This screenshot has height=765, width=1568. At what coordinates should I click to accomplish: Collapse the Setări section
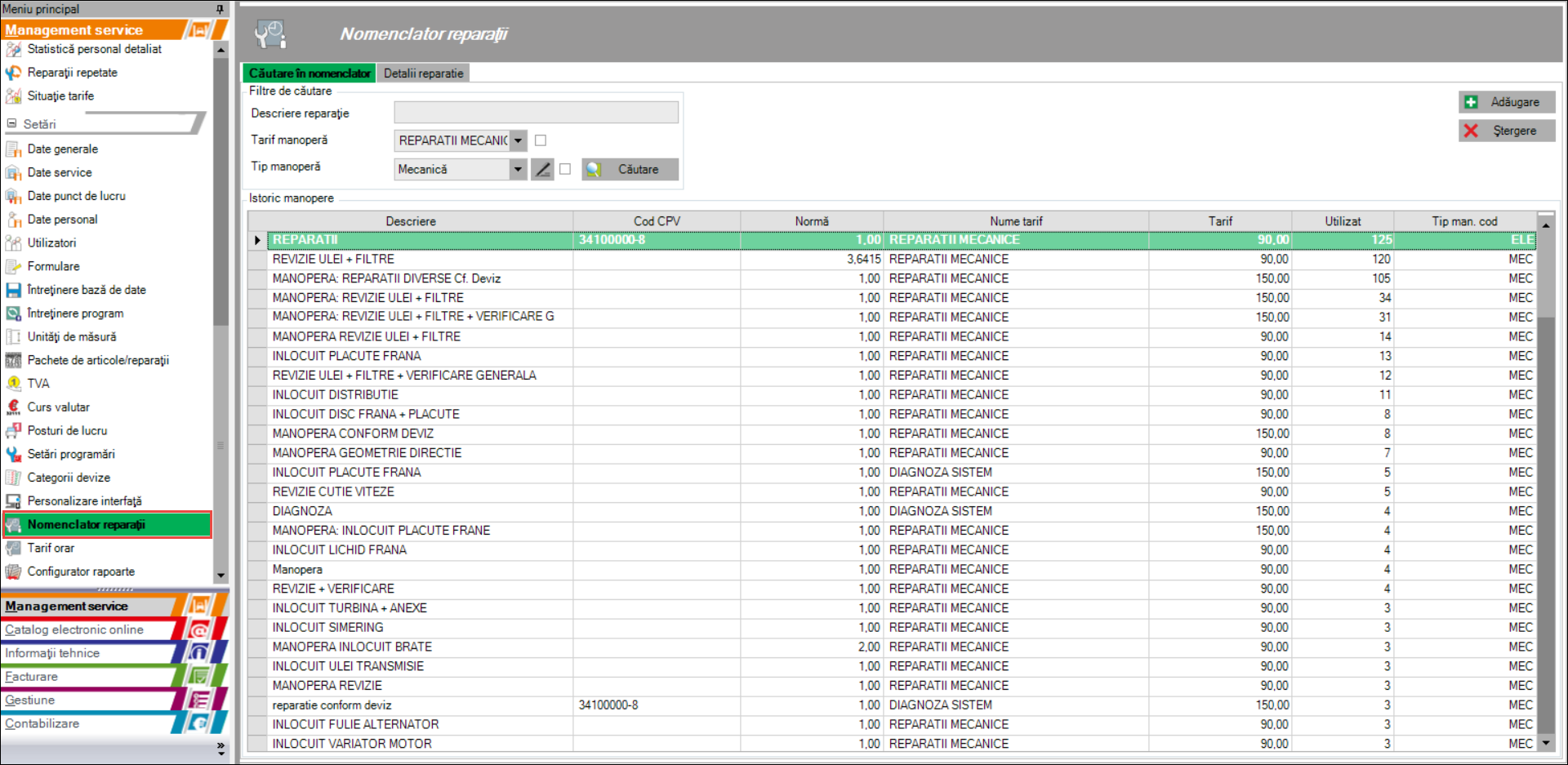coord(11,124)
